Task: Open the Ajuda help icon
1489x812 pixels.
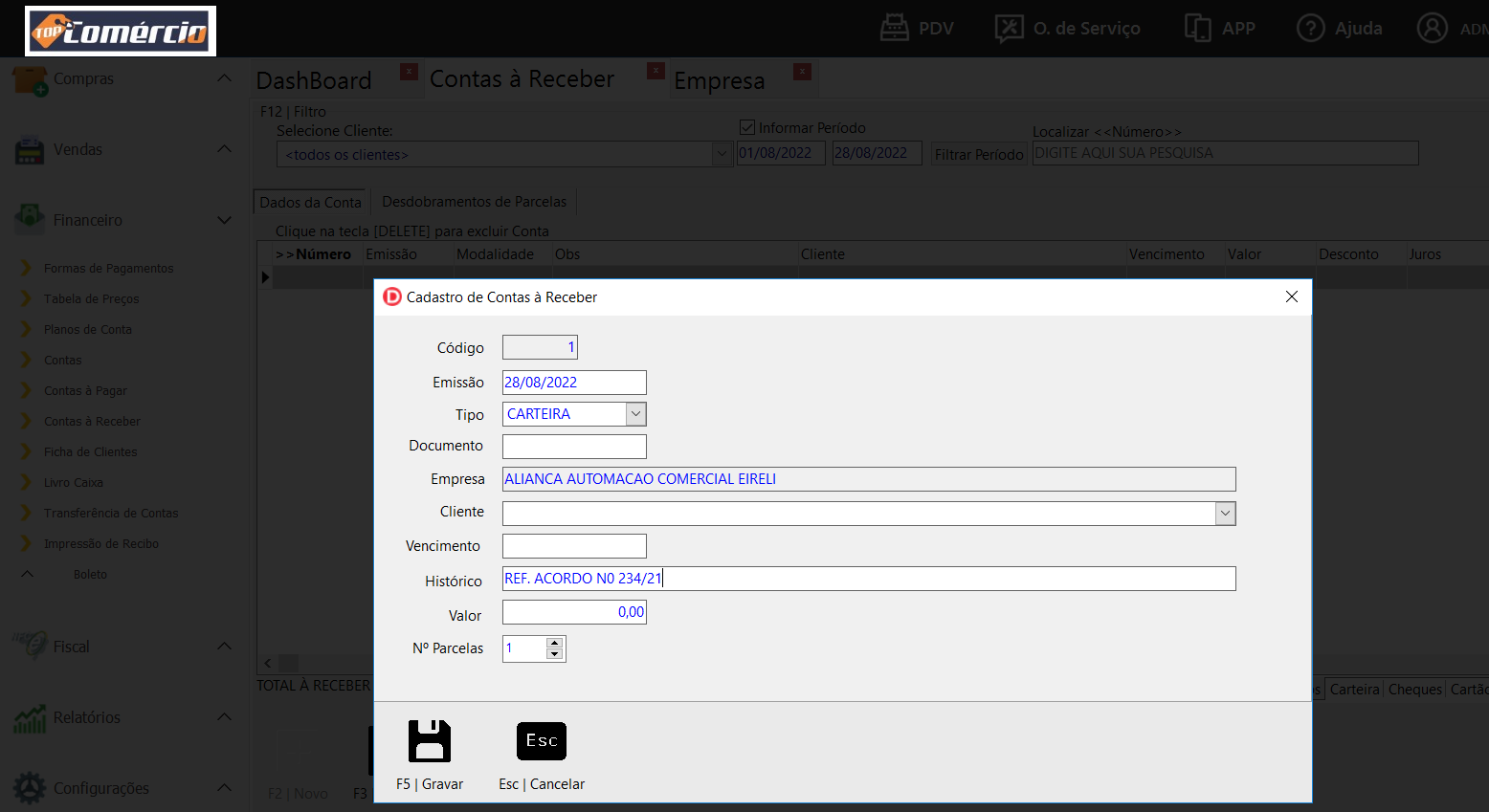Action: click(x=1310, y=28)
